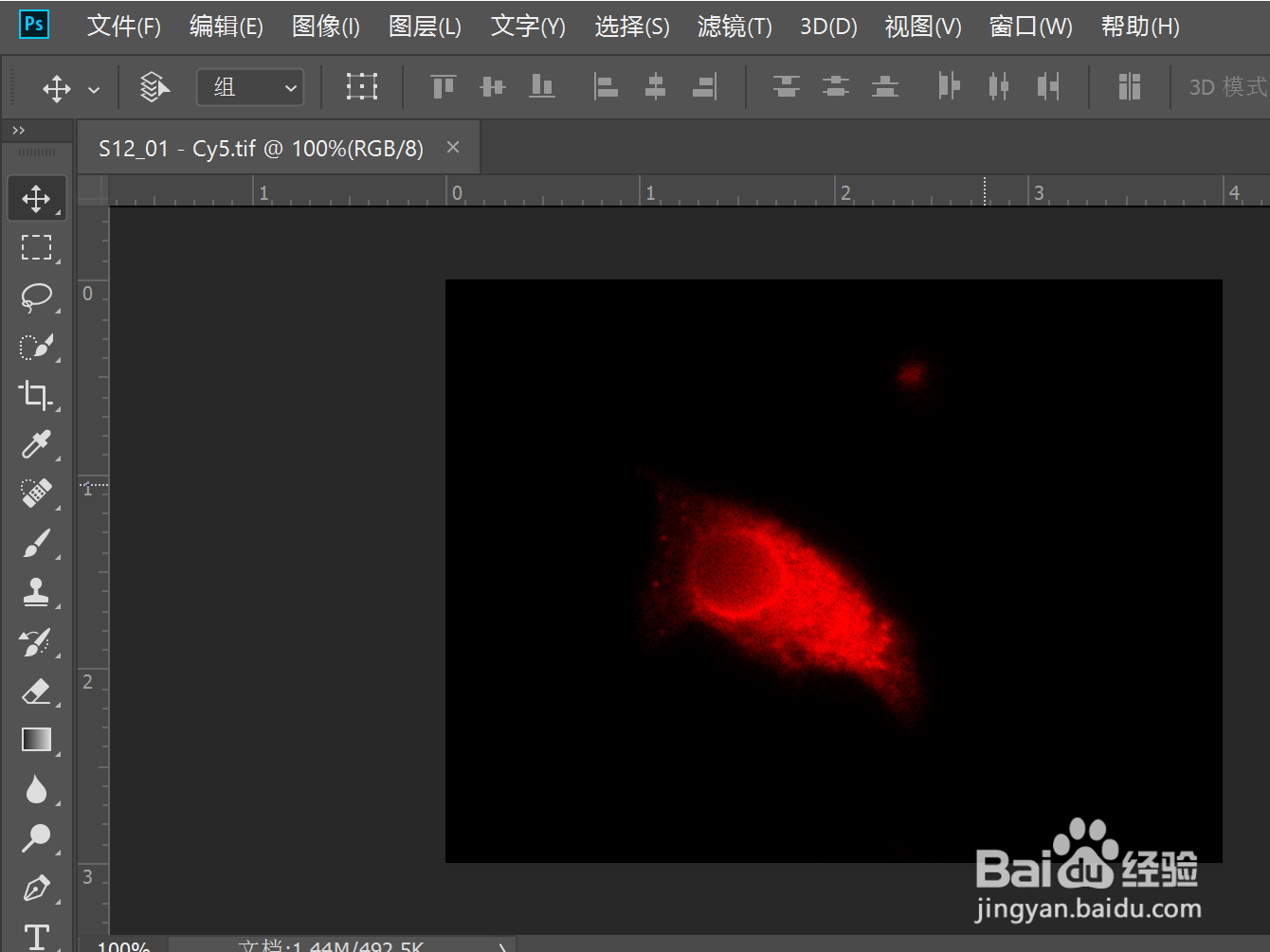The image size is (1270, 952).
Task: Select the History Brush tool
Action: pyautogui.click(x=36, y=642)
